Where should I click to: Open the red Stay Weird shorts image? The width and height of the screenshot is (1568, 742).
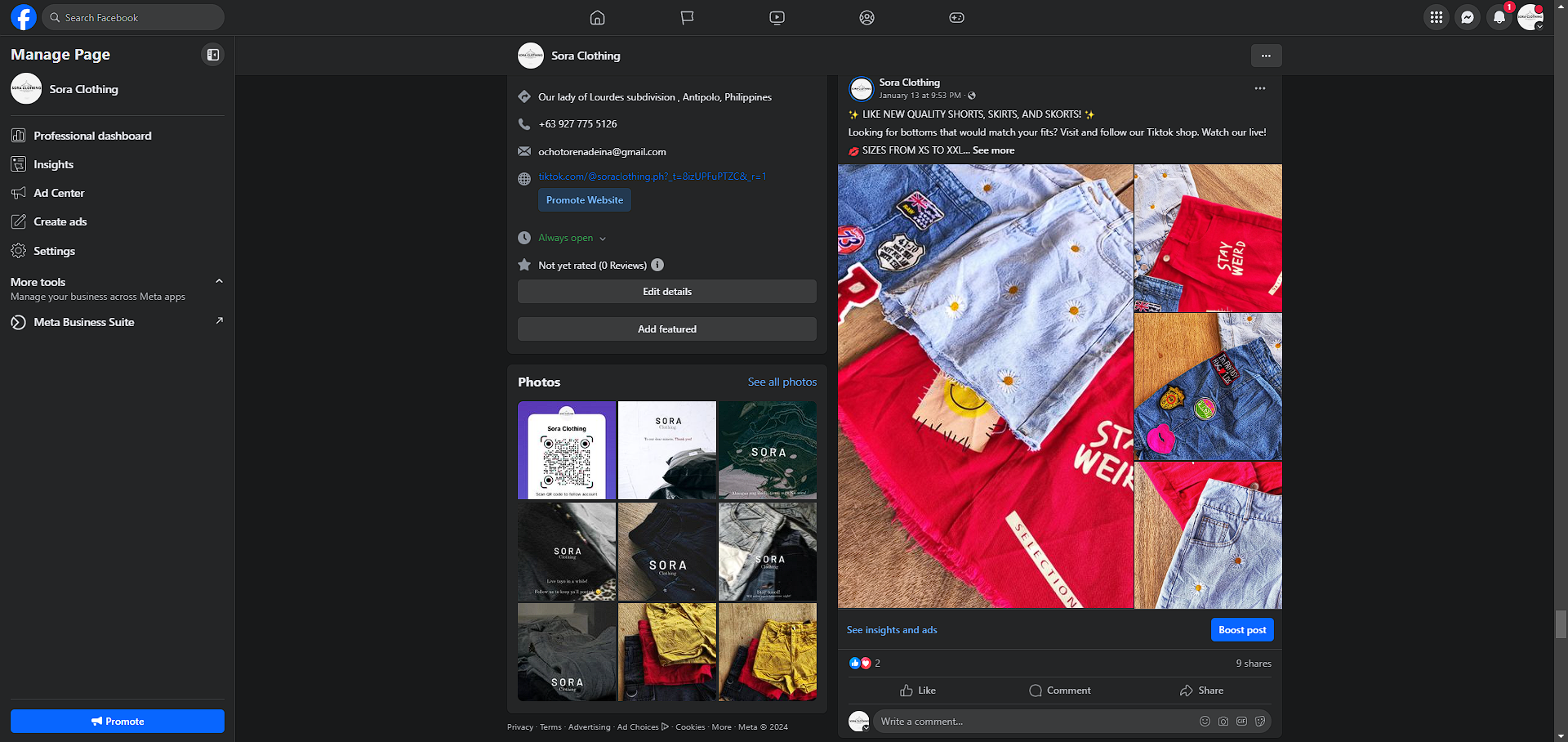[1208, 238]
